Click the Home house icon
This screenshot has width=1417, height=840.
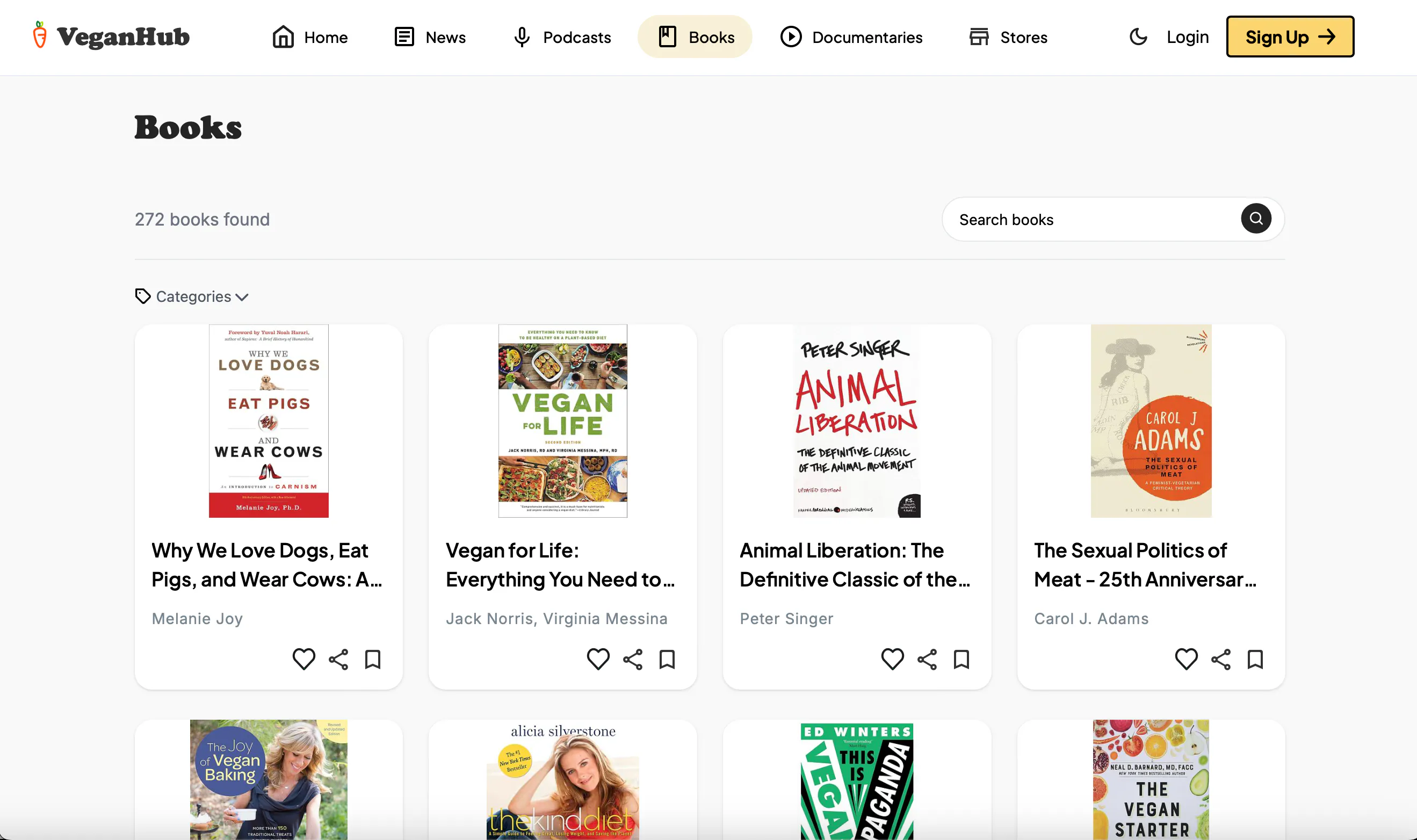pos(283,37)
